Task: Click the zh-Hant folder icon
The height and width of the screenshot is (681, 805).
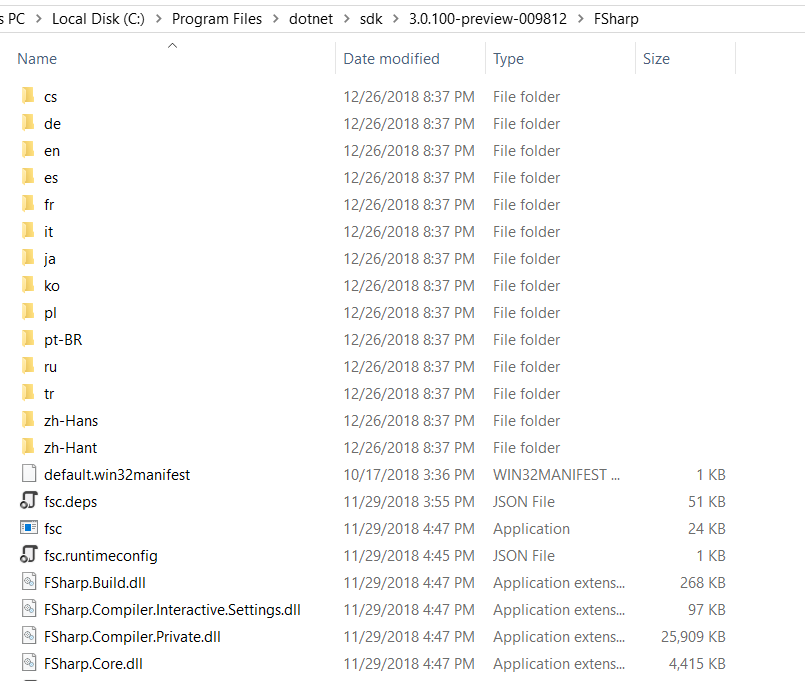Action: (x=29, y=447)
